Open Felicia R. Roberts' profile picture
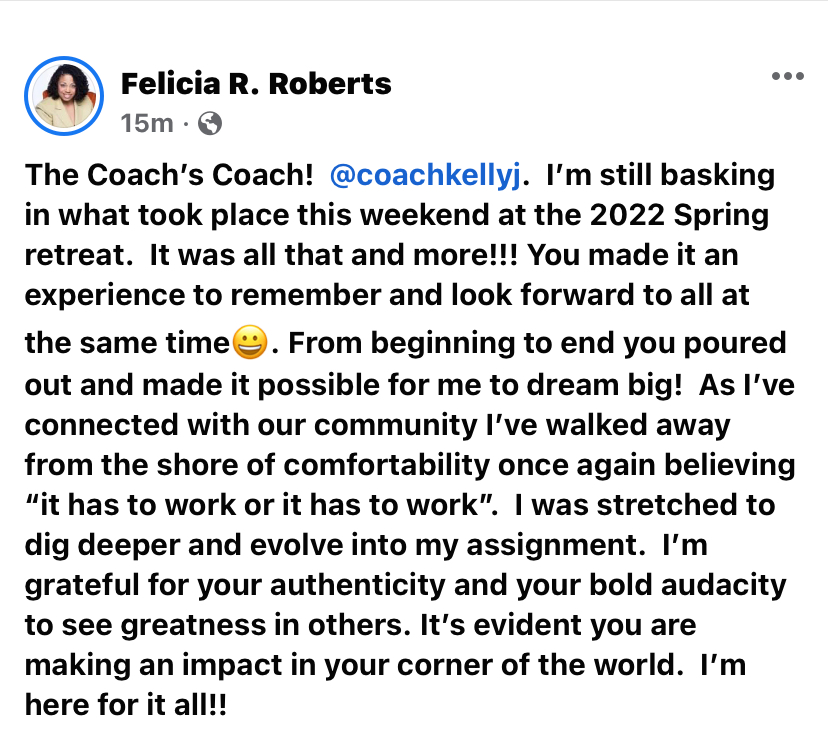The image size is (828, 740). point(64,96)
